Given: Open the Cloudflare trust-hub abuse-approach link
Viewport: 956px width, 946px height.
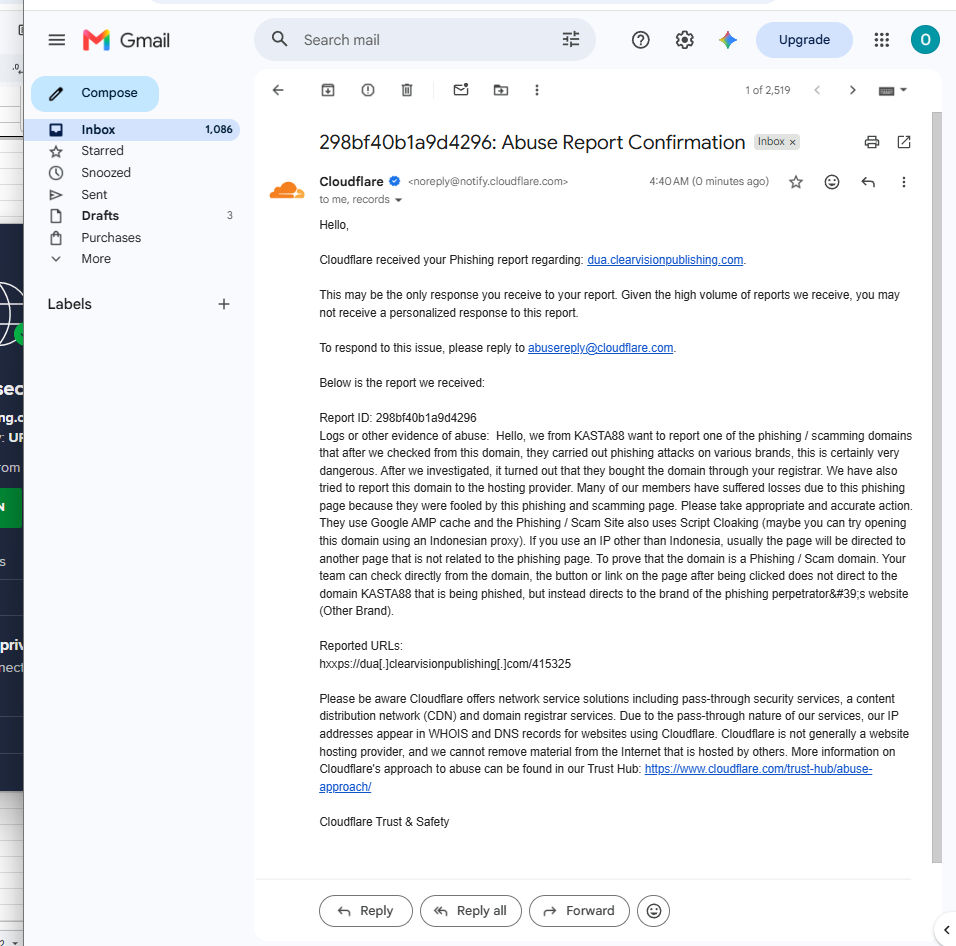Looking at the screenshot, I should (758, 769).
